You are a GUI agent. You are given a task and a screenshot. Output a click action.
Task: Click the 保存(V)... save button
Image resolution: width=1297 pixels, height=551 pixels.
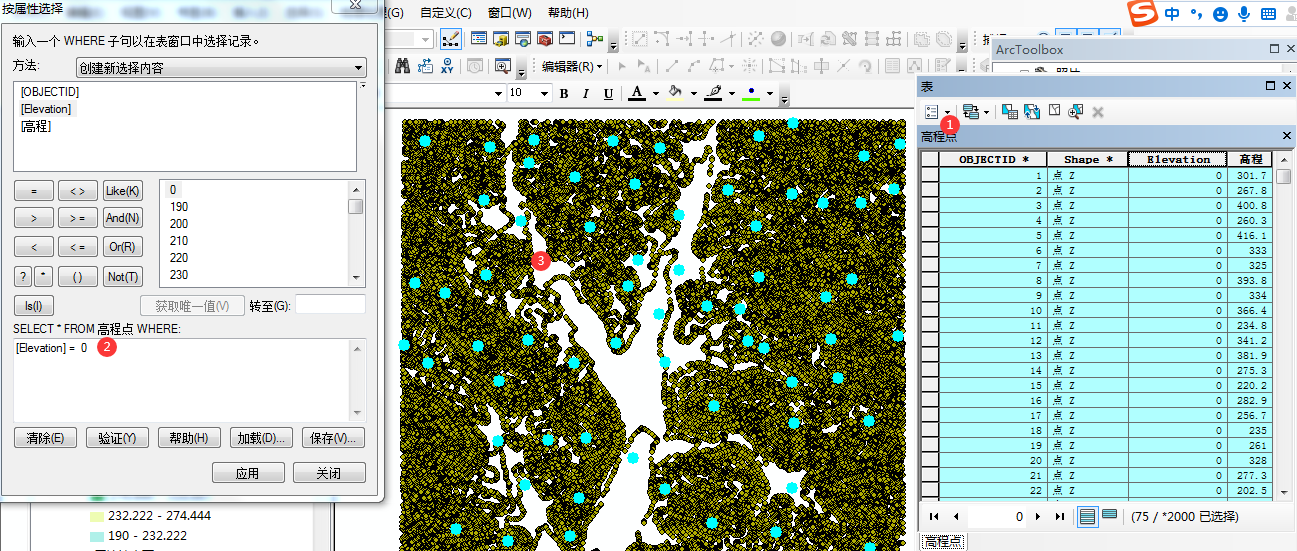[x=333, y=438]
